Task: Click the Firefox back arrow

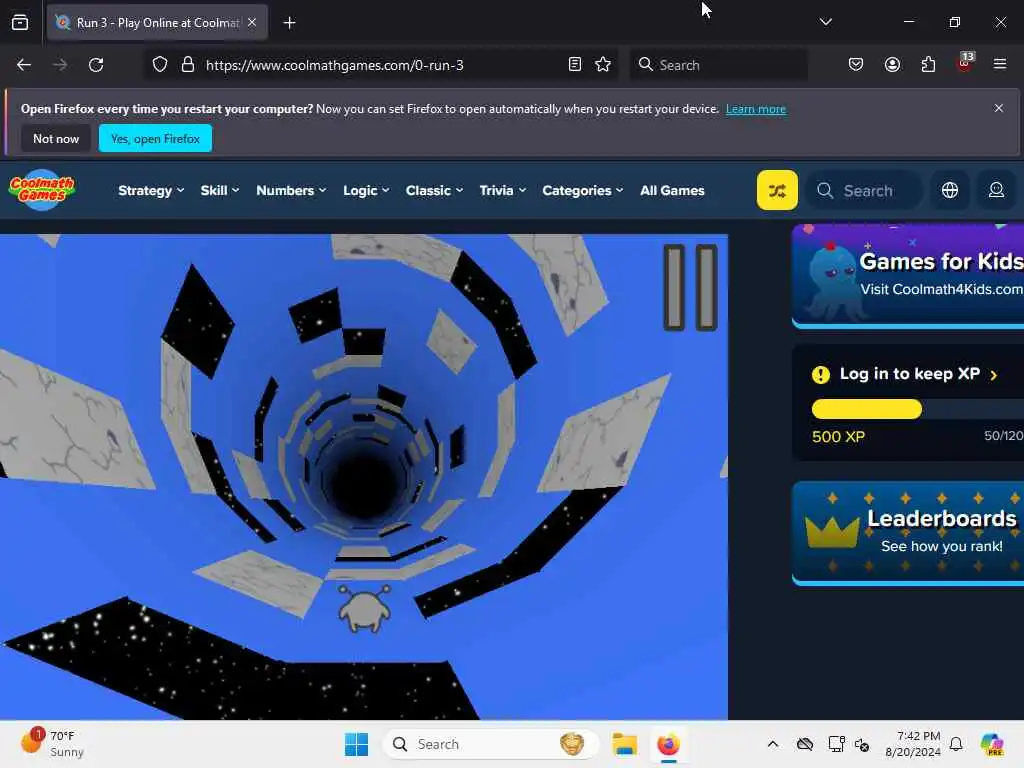Action: click(24, 65)
